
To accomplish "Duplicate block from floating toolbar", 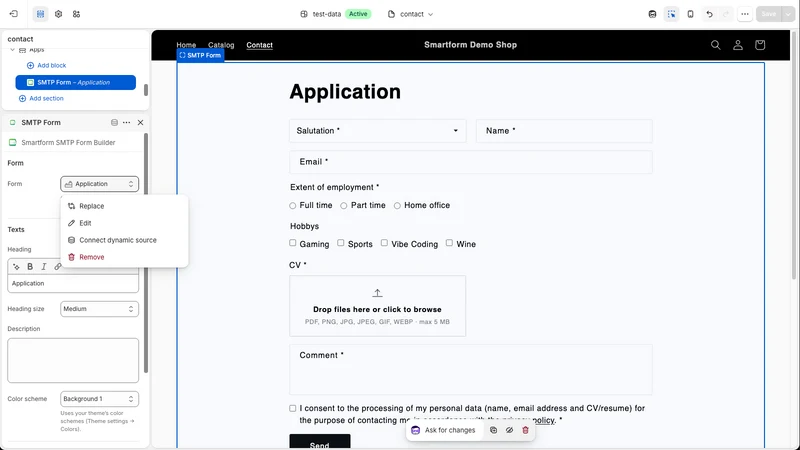I will tap(493, 430).
